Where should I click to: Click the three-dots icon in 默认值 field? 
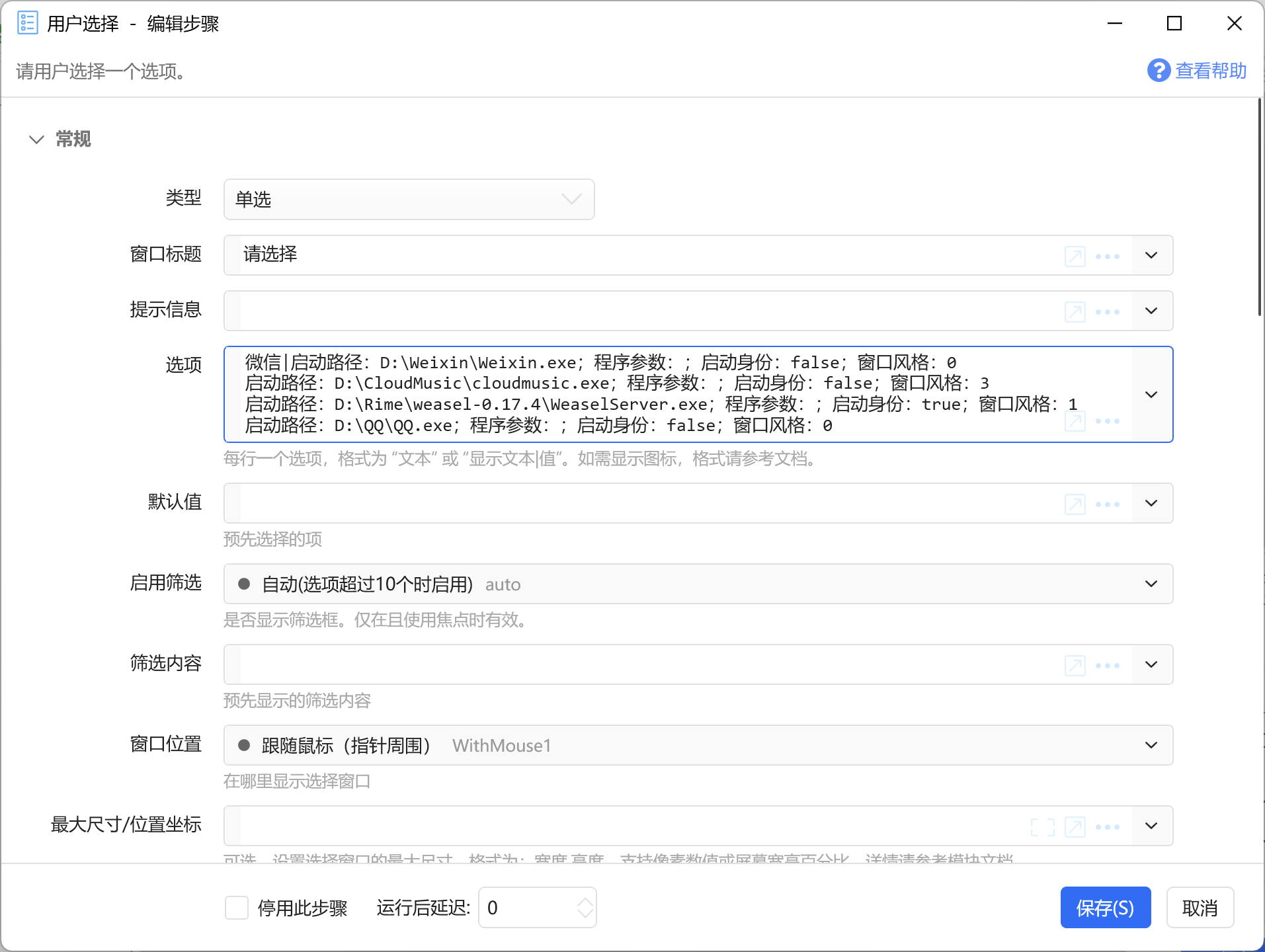point(1107,504)
